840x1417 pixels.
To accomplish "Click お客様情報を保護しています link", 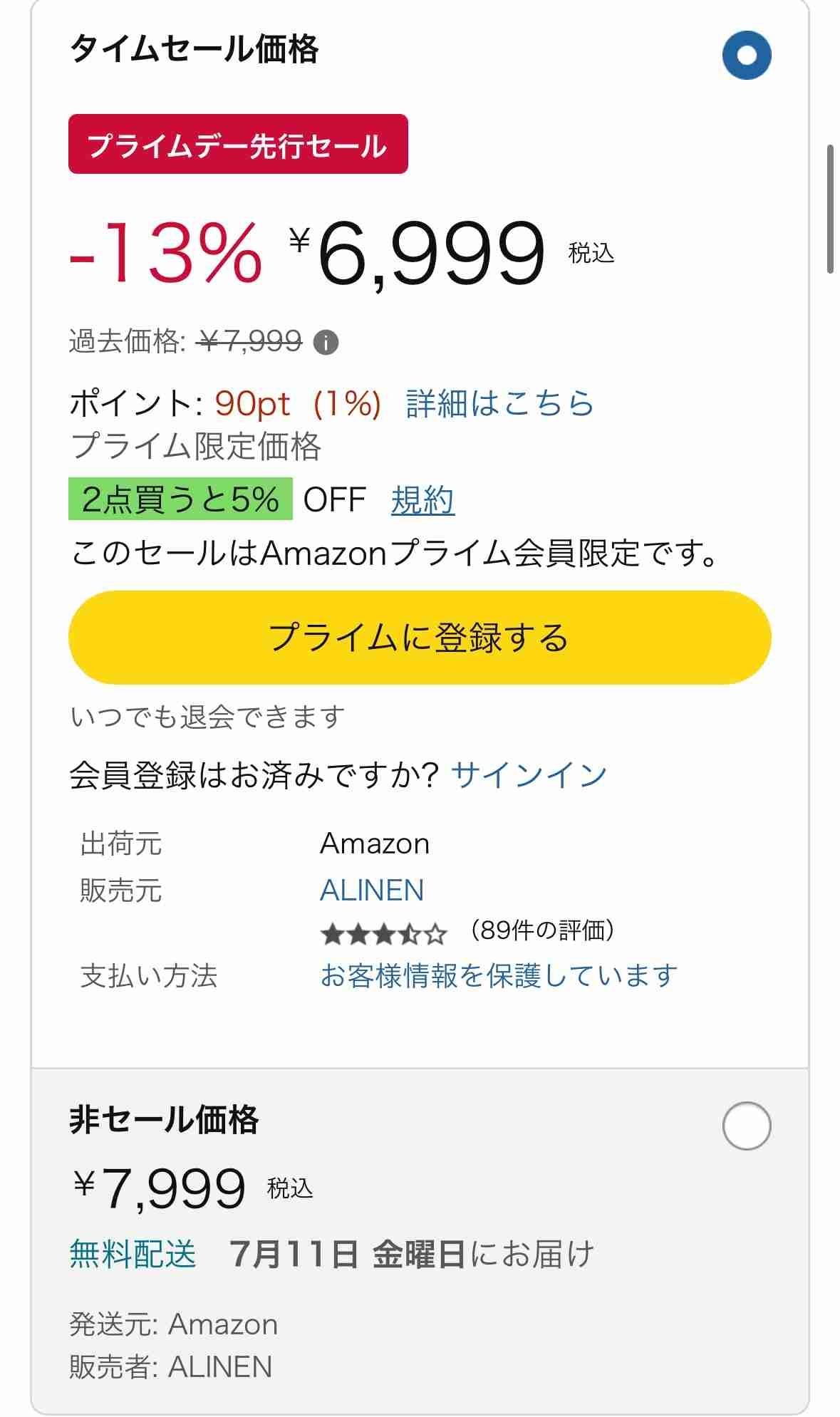I will [499, 975].
